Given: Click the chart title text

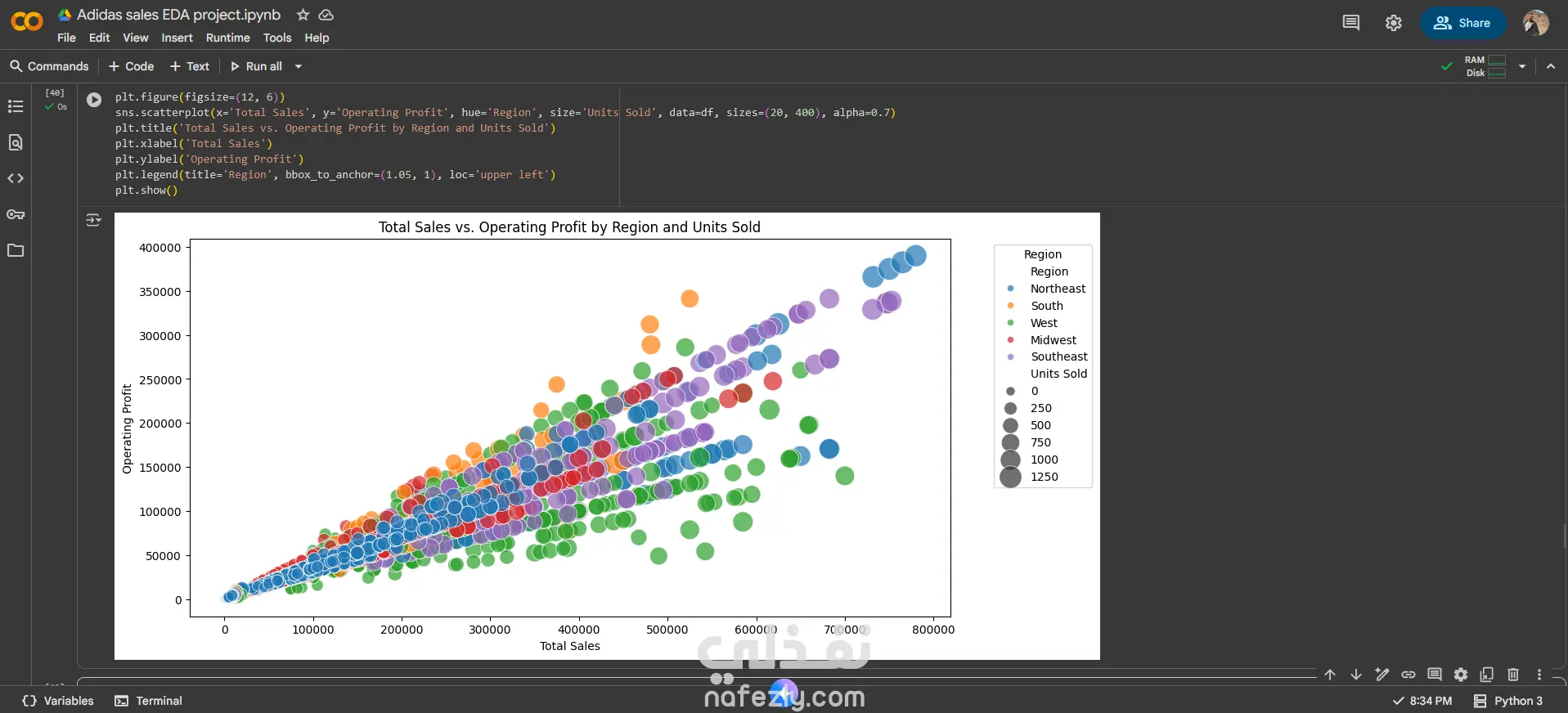Looking at the screenshot, I should [x=569, y=227].
